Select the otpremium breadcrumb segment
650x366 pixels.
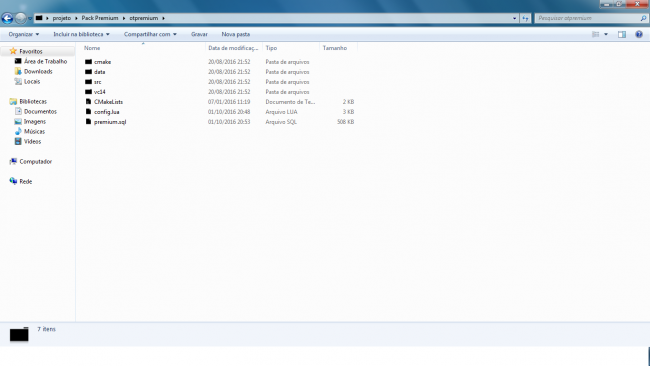click(x=143, y=18)
